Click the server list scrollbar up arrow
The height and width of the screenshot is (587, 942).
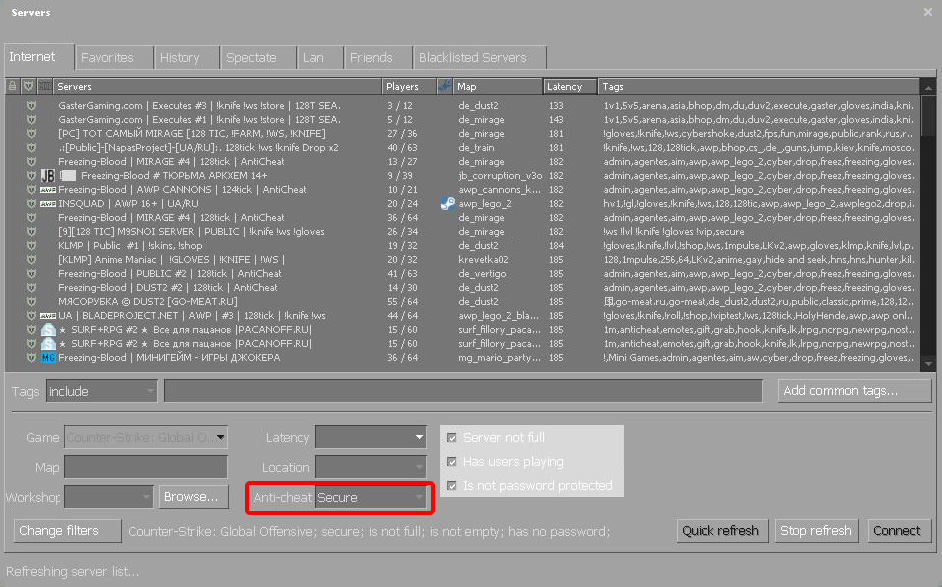click(x=929, y=87)
